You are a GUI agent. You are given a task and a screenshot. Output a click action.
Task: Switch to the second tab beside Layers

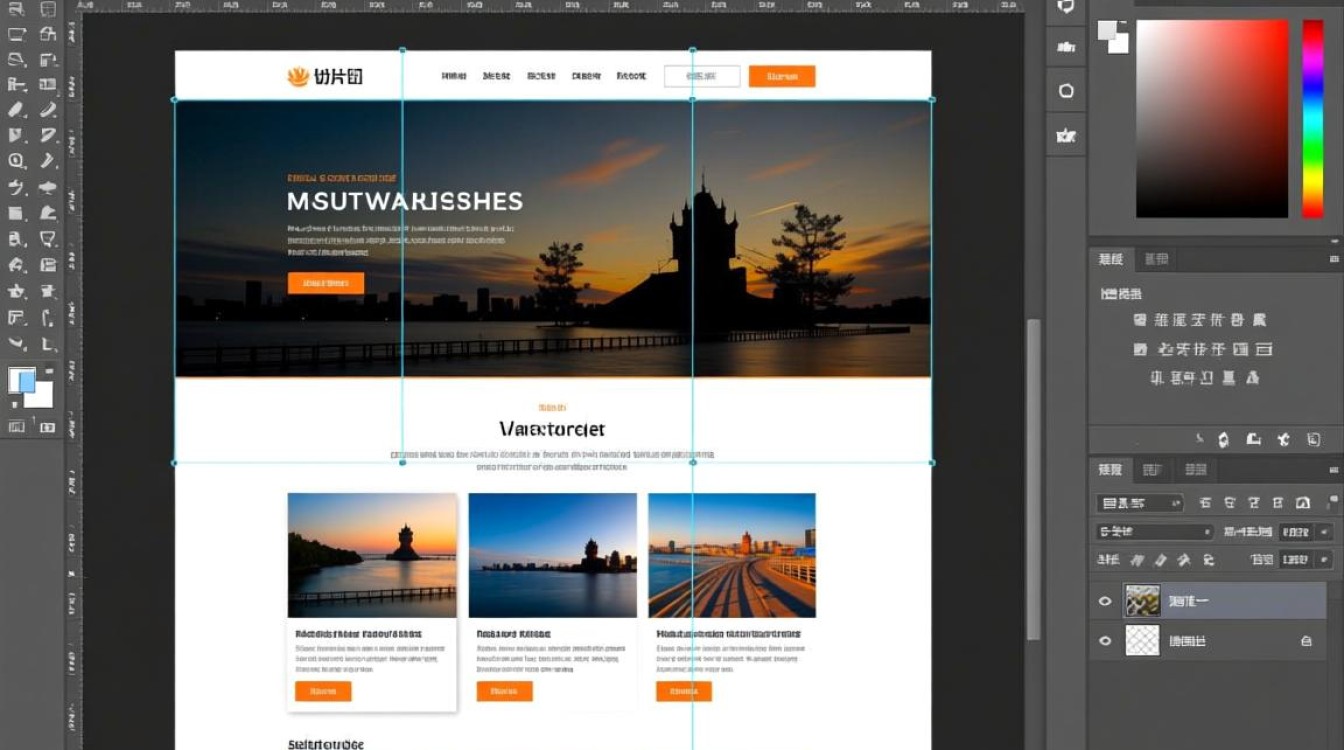pos(1152,469)
